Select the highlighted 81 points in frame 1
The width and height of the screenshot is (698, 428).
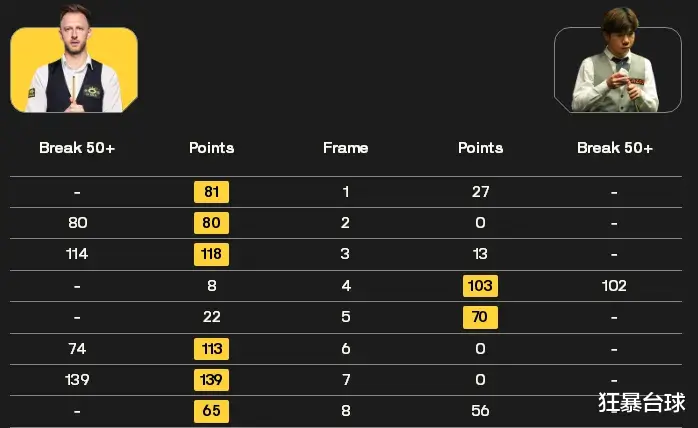(211, 192)
